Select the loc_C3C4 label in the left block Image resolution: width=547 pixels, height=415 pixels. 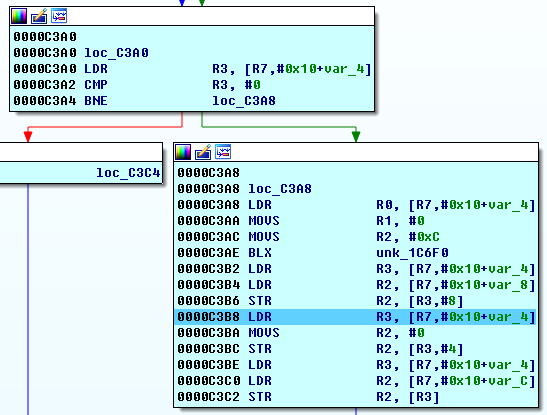tap(128, 173)
